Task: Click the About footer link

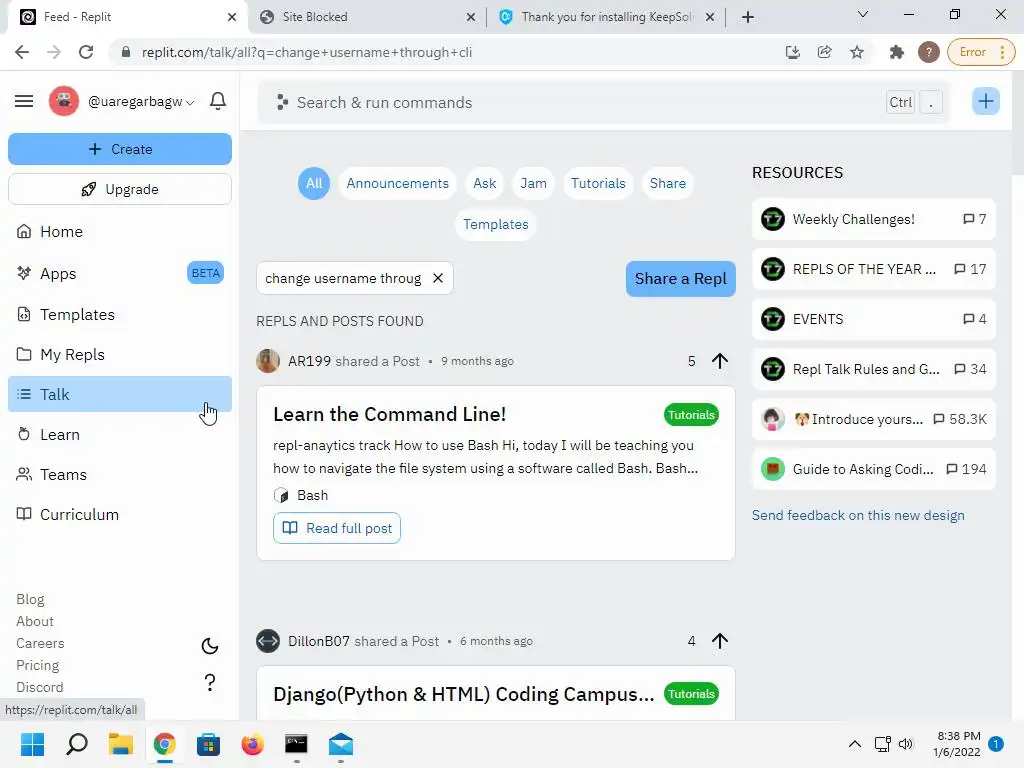Action: pos(35,622)
